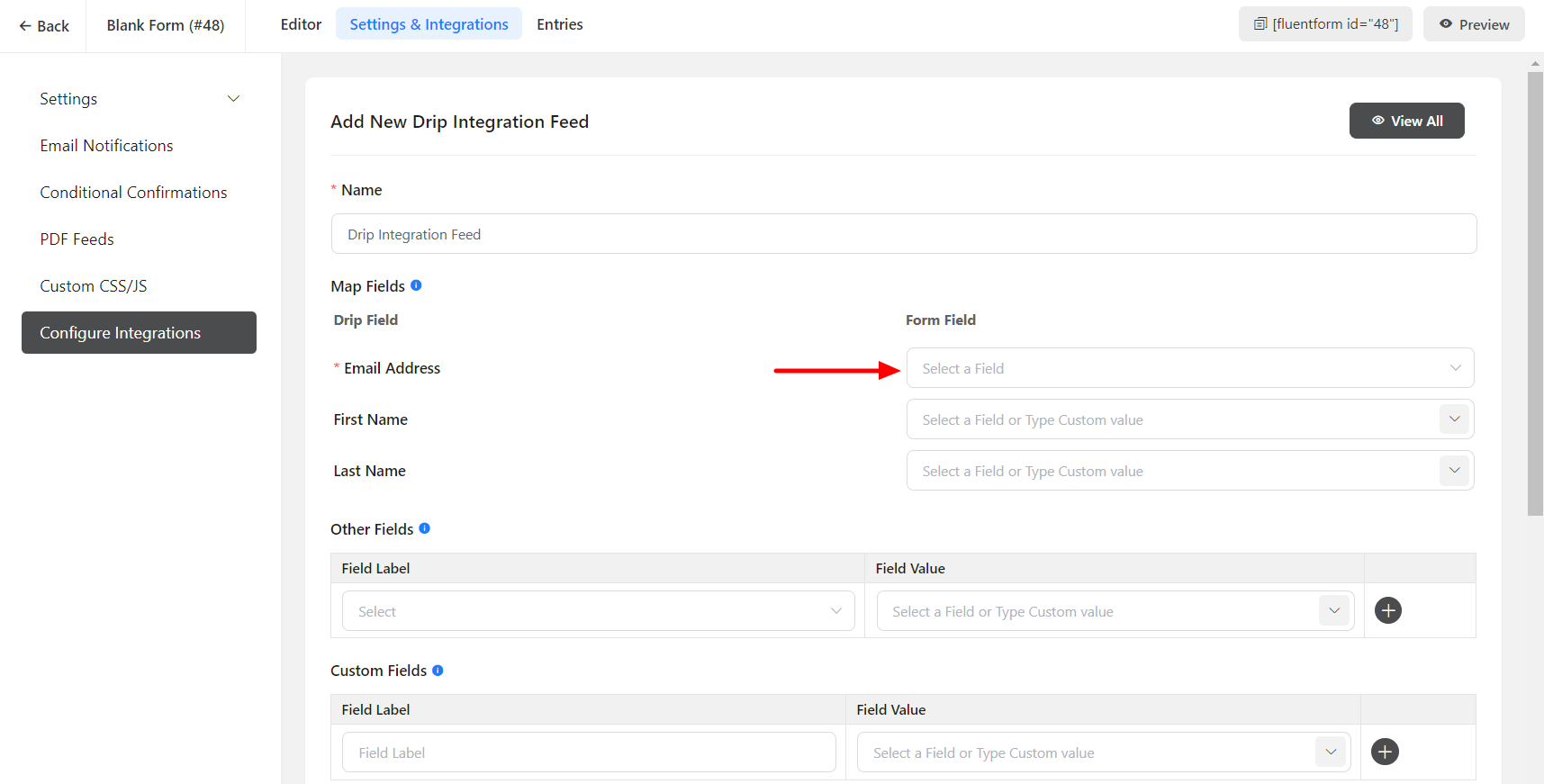The width and height of the screenshot is (1544, 784).
Task: Click the Custom Fields info icon
Action: [438, 671]
